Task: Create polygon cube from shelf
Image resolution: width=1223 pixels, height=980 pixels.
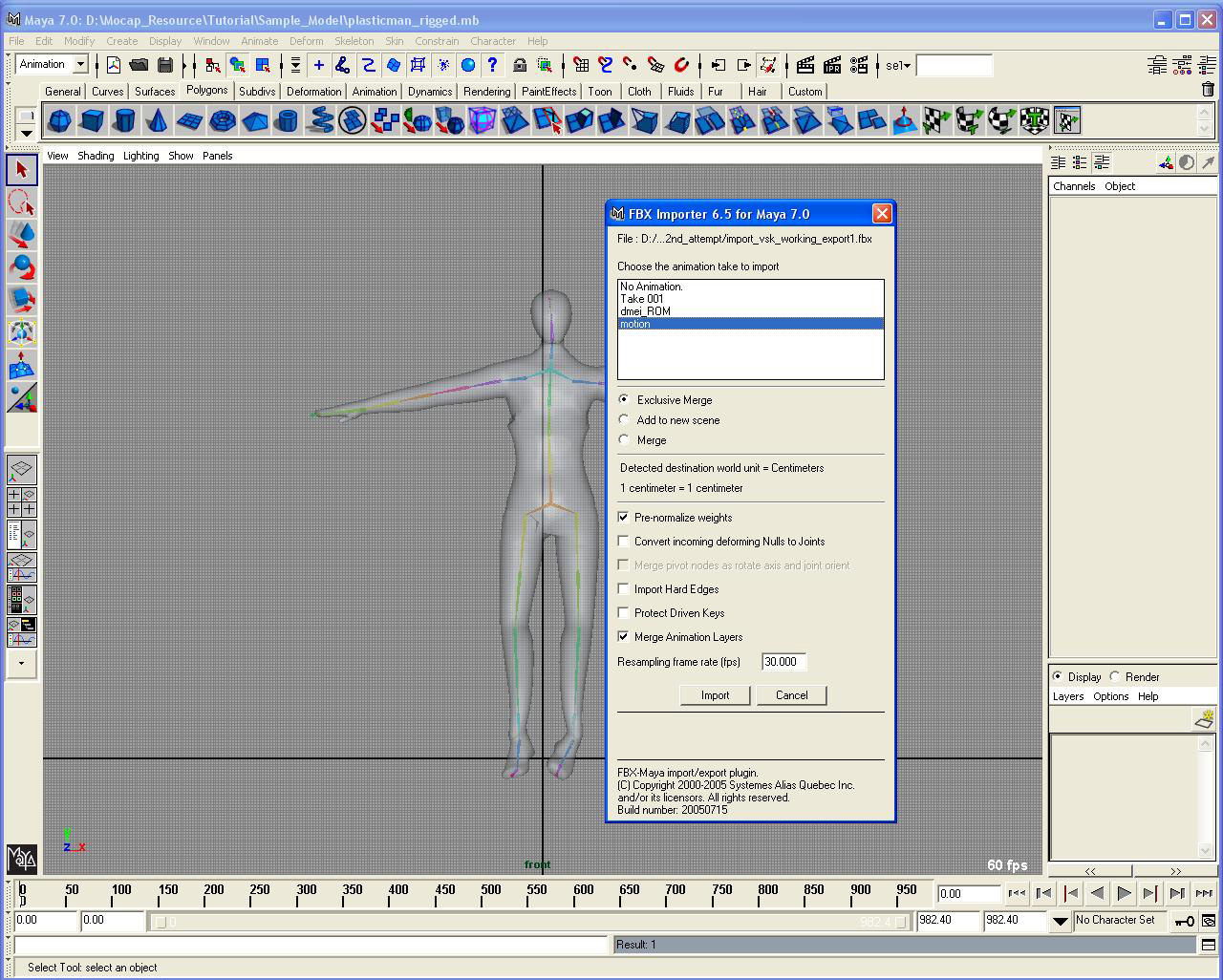Action: pyautogui.click(x=92, y=121)
